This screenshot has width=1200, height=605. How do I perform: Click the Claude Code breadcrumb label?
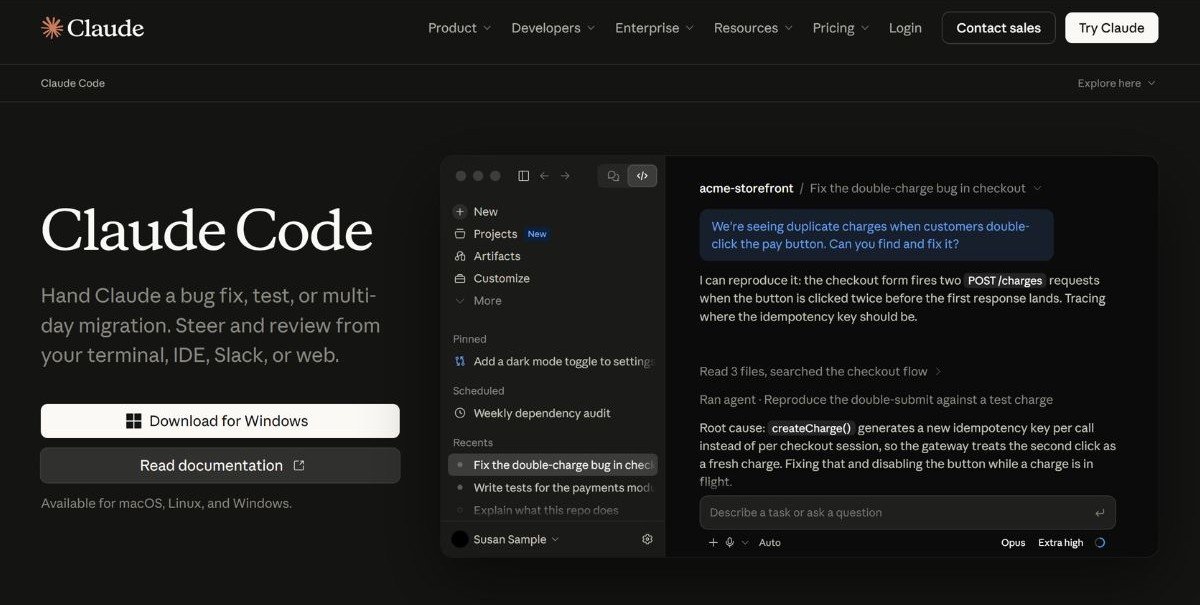point(73,83)
